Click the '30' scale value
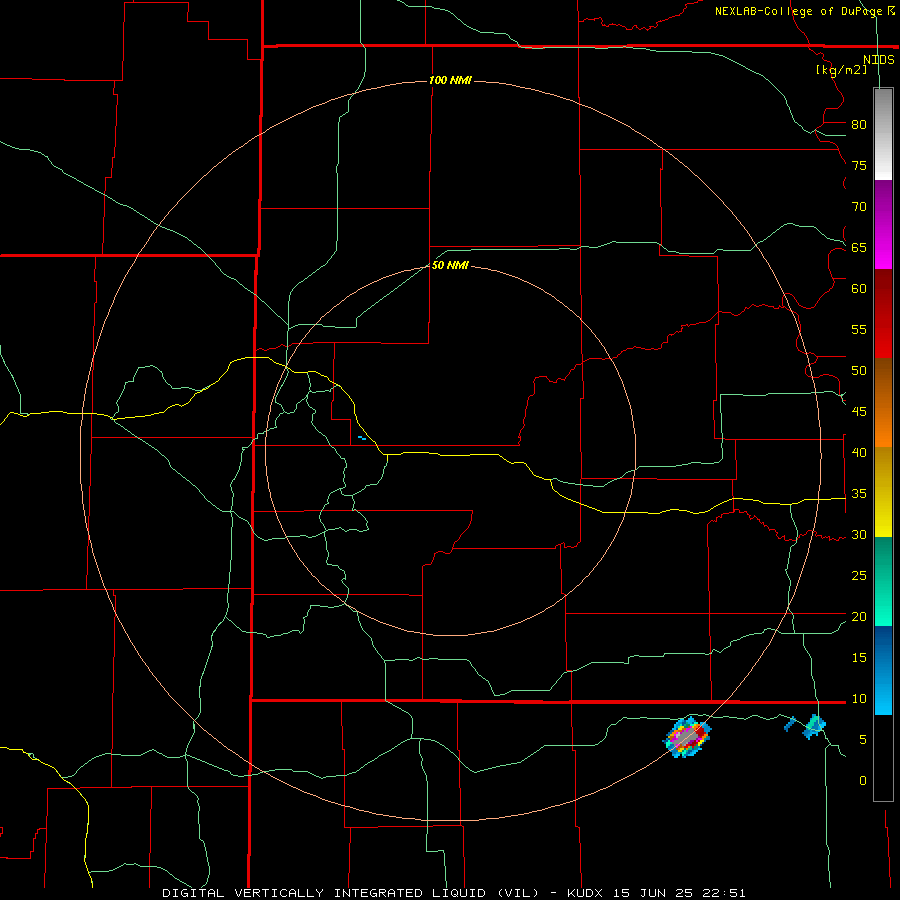 pyautogui.click(x=859, y=535)
